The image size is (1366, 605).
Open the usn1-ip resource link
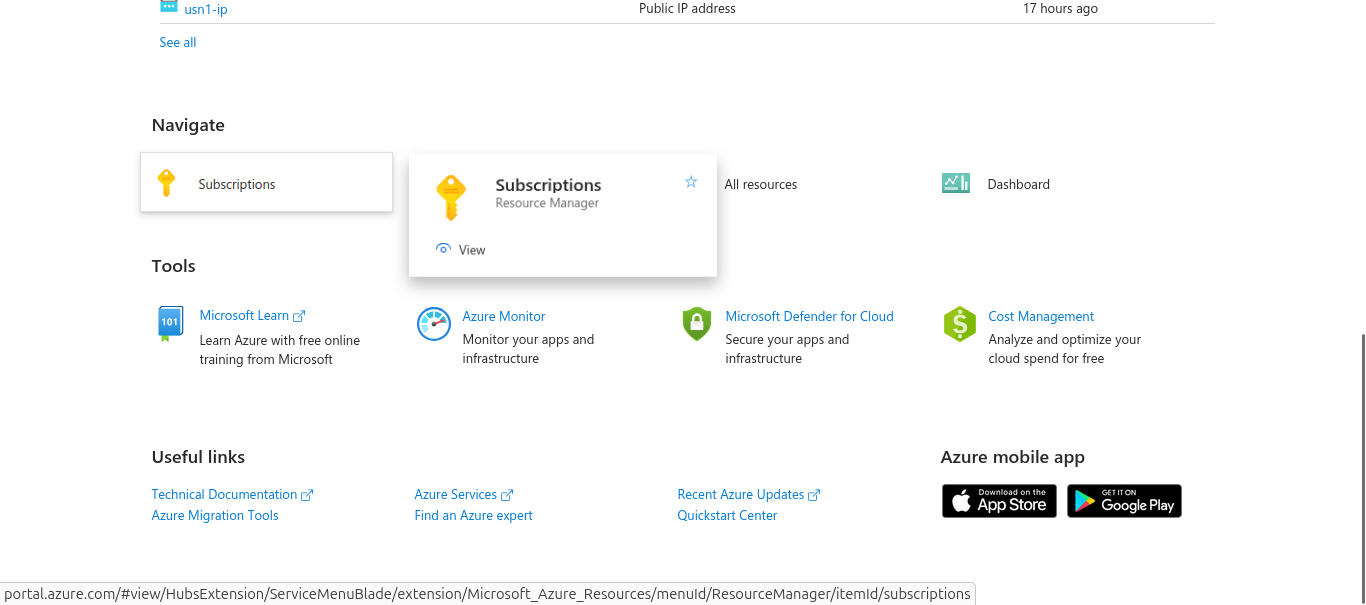206,9
